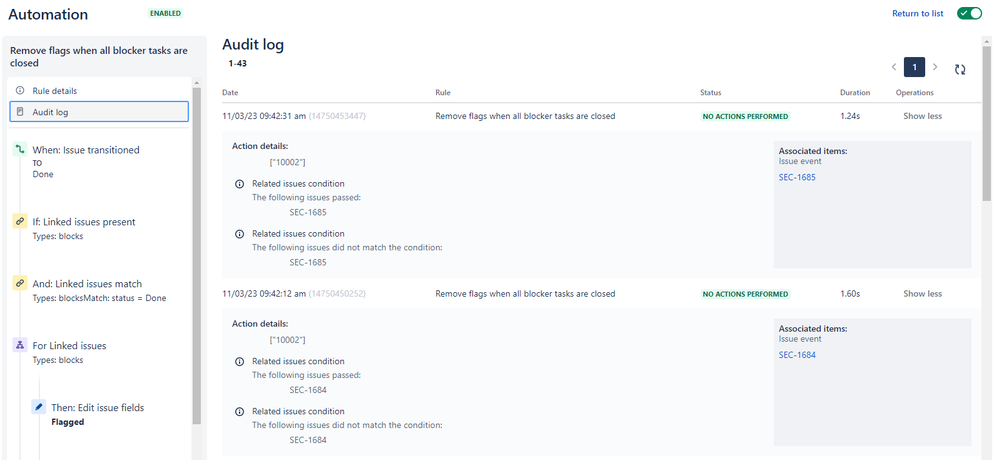
Task: Click the Rule details info icon
Action: (x=20, y=90)
